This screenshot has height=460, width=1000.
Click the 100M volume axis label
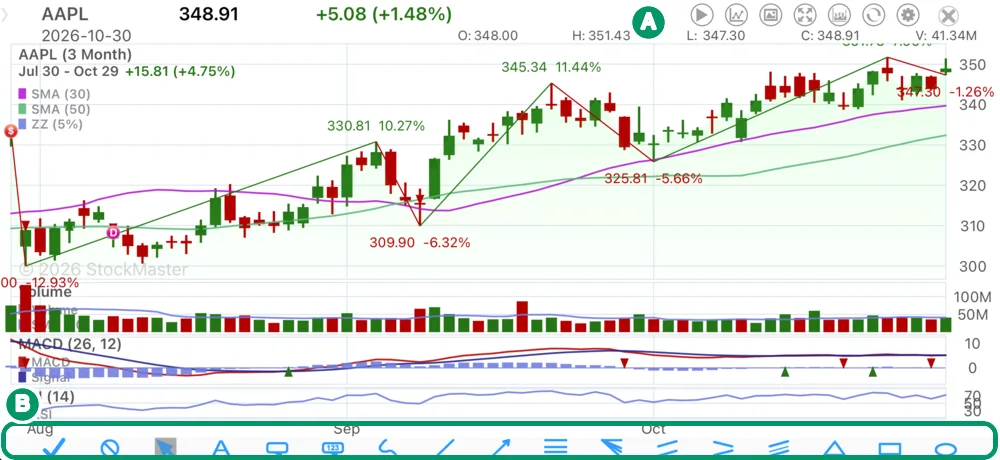click(x=972, y=297)
